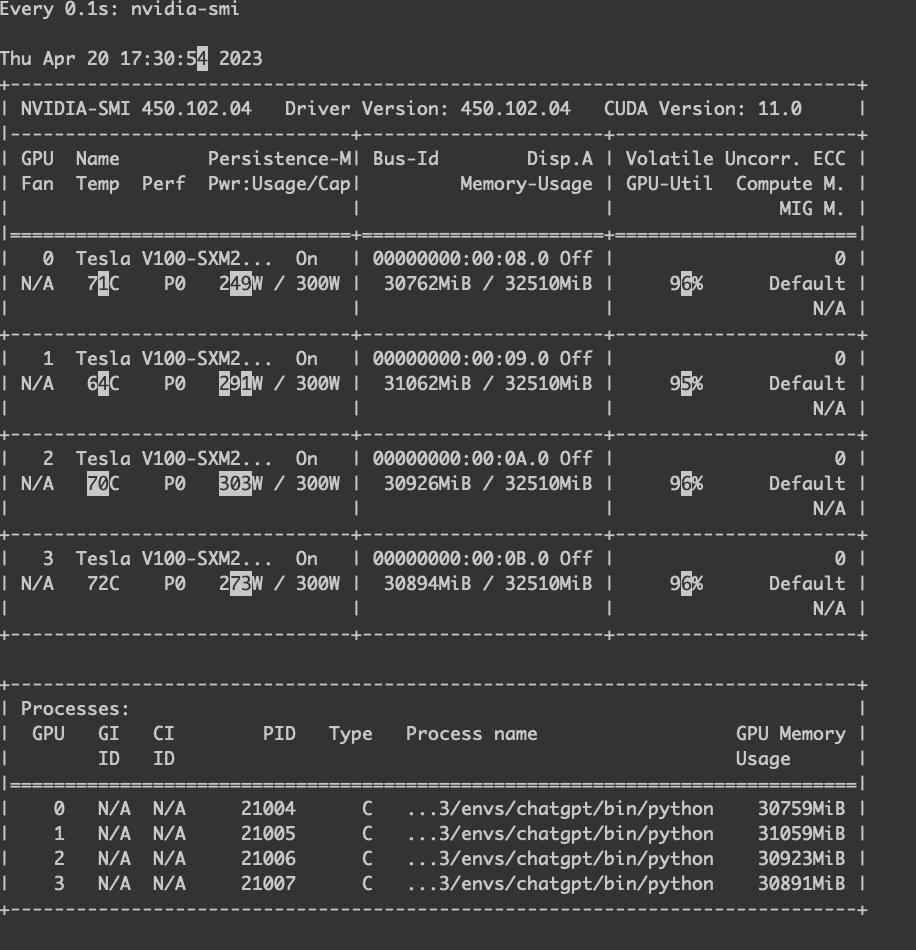Click the timestamp 'Thu Apr 20 17:30:54 2023'

pyautogui.click(x=131, y=59)
